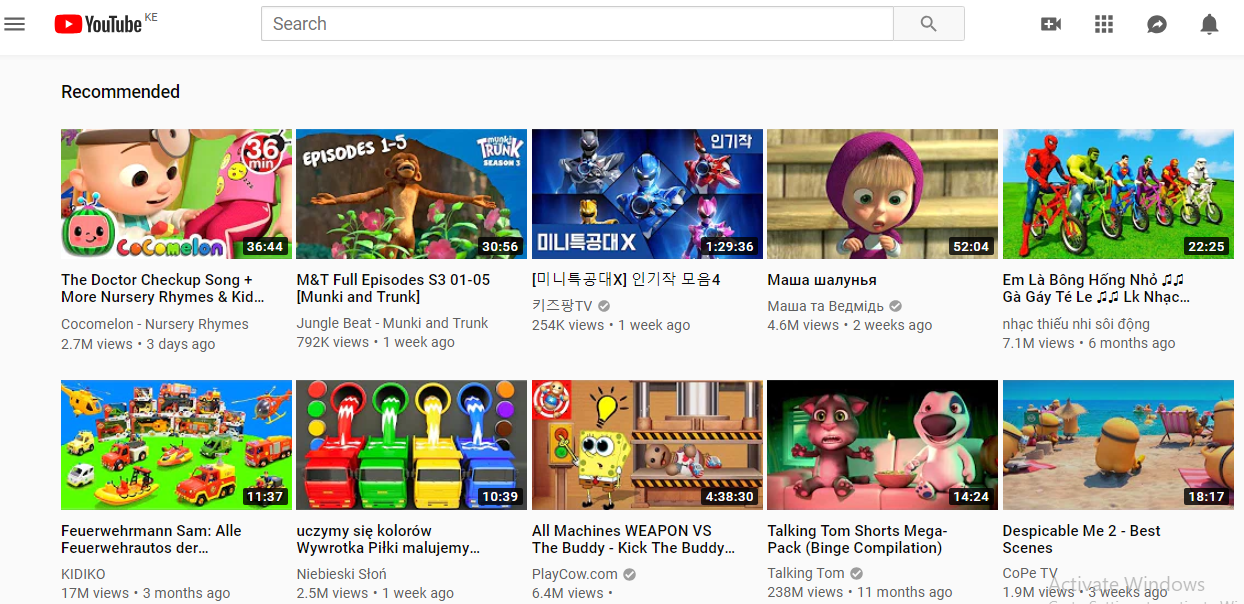
Task: Open channel "Cocomelon - Nursery Rhymes"
Action: (x=155, y=324)
